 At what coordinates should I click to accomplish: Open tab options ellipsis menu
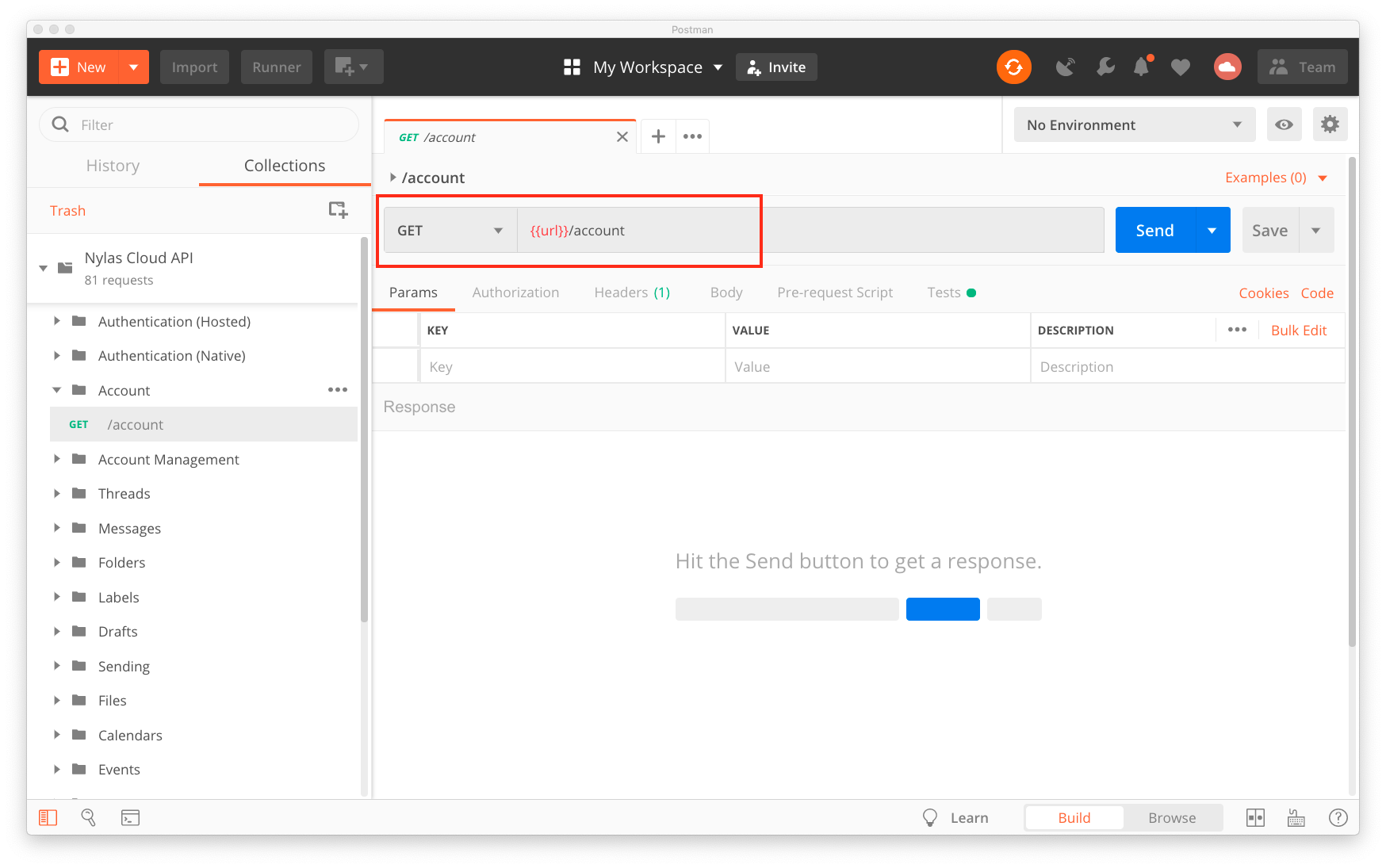pyautogui.click(x=693, y=136)
